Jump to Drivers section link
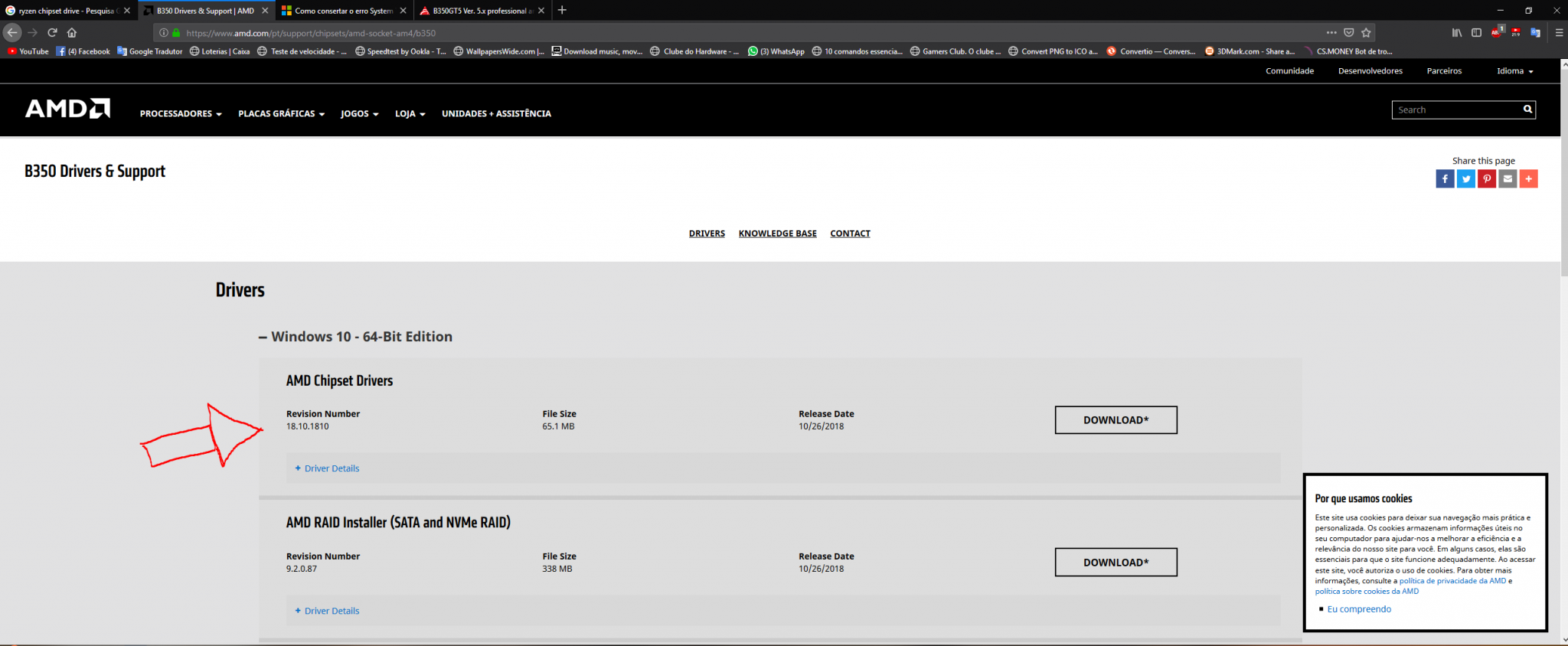This screenshot has width=1568, height=646. pyautogui.click(x=707, y=233)
